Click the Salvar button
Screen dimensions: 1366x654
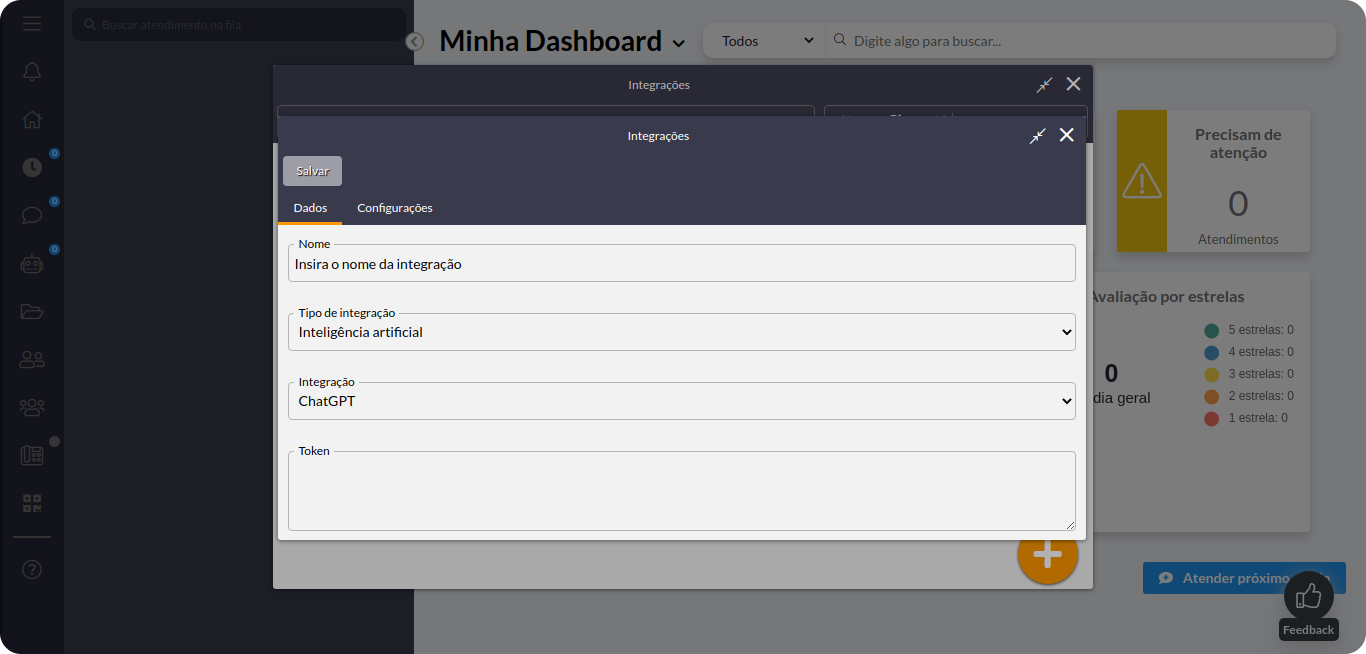313,171
